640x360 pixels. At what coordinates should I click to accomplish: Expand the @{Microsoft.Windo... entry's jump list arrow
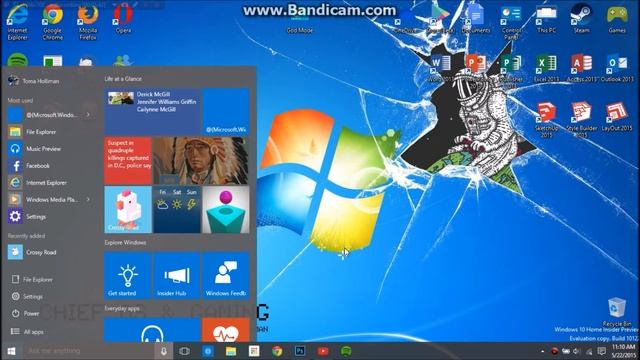[x=88, y=115]
